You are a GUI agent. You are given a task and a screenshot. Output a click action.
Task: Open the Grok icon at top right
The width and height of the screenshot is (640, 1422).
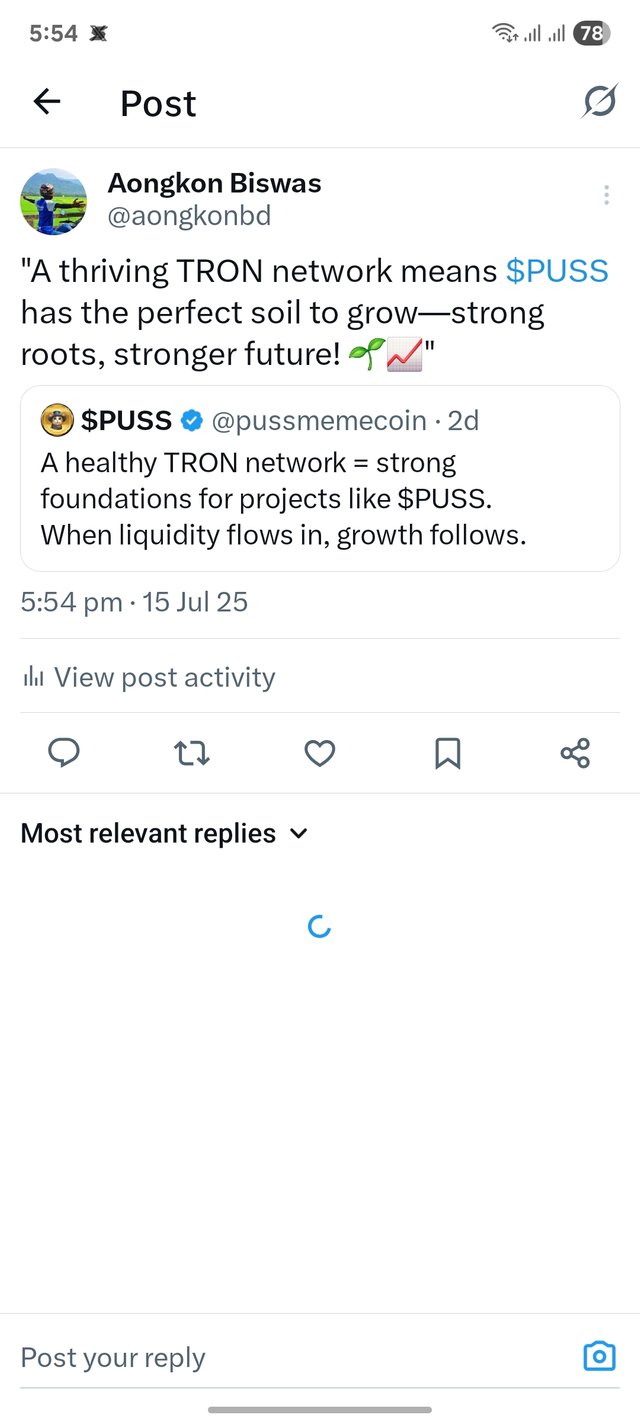click(599, 101)
